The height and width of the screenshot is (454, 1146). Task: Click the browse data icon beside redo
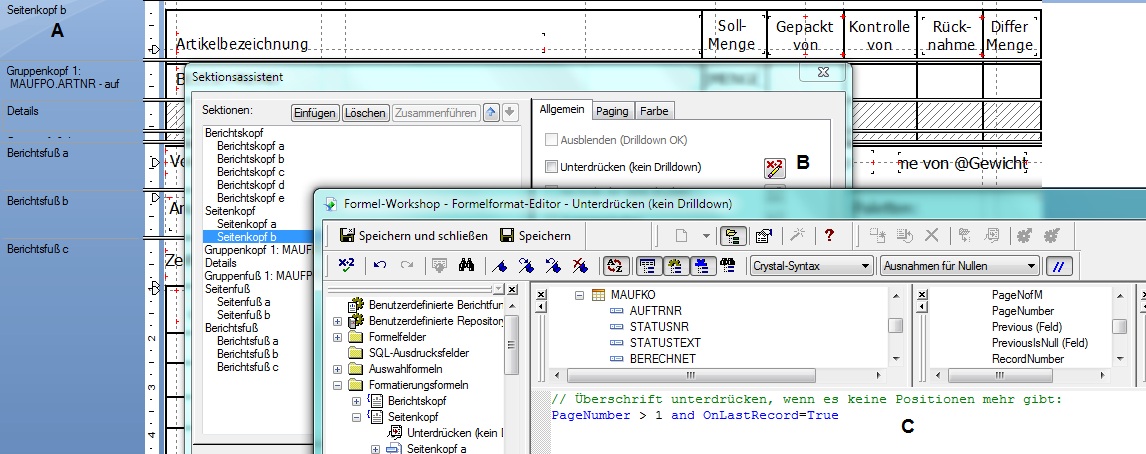point(439,265)
